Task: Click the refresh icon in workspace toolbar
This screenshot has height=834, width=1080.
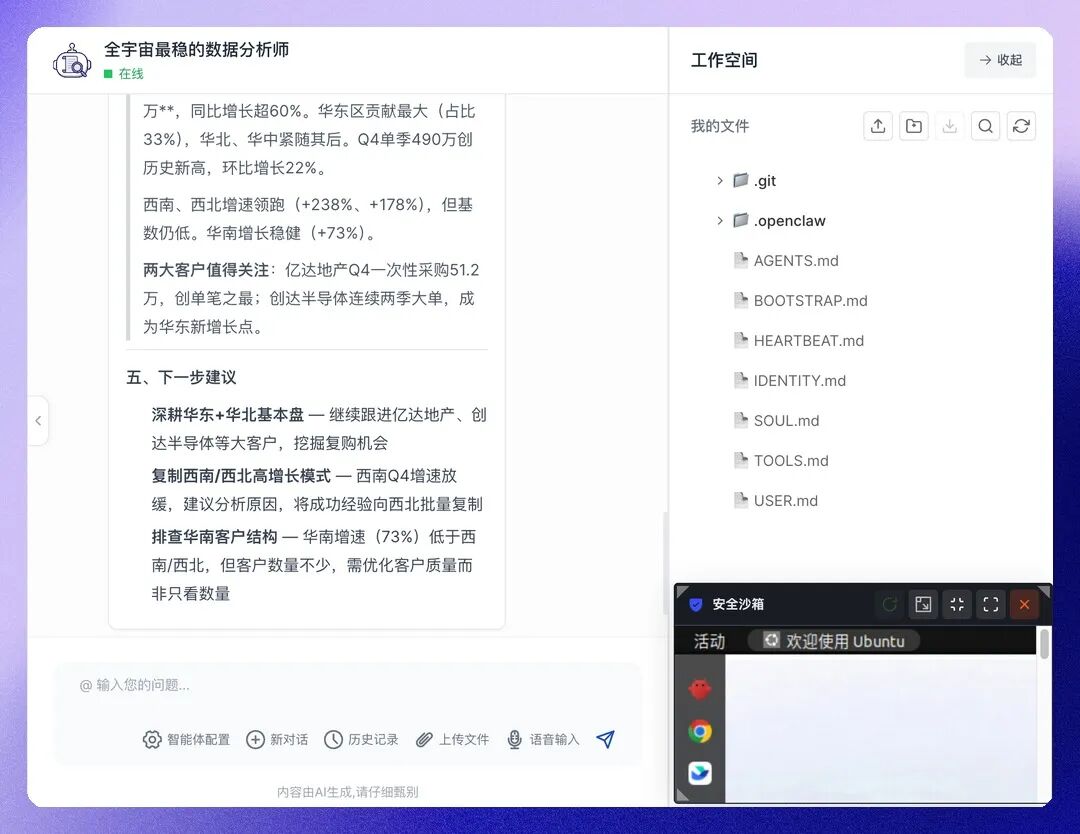Action: pos(1021,126)
